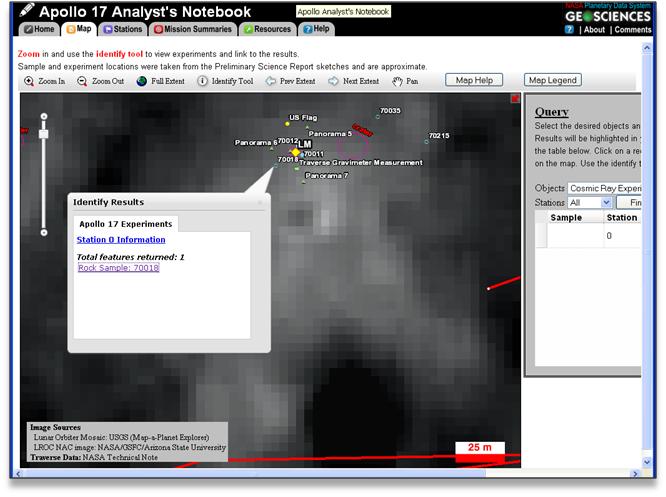Click the Comments link in header

tap(633, 30)
